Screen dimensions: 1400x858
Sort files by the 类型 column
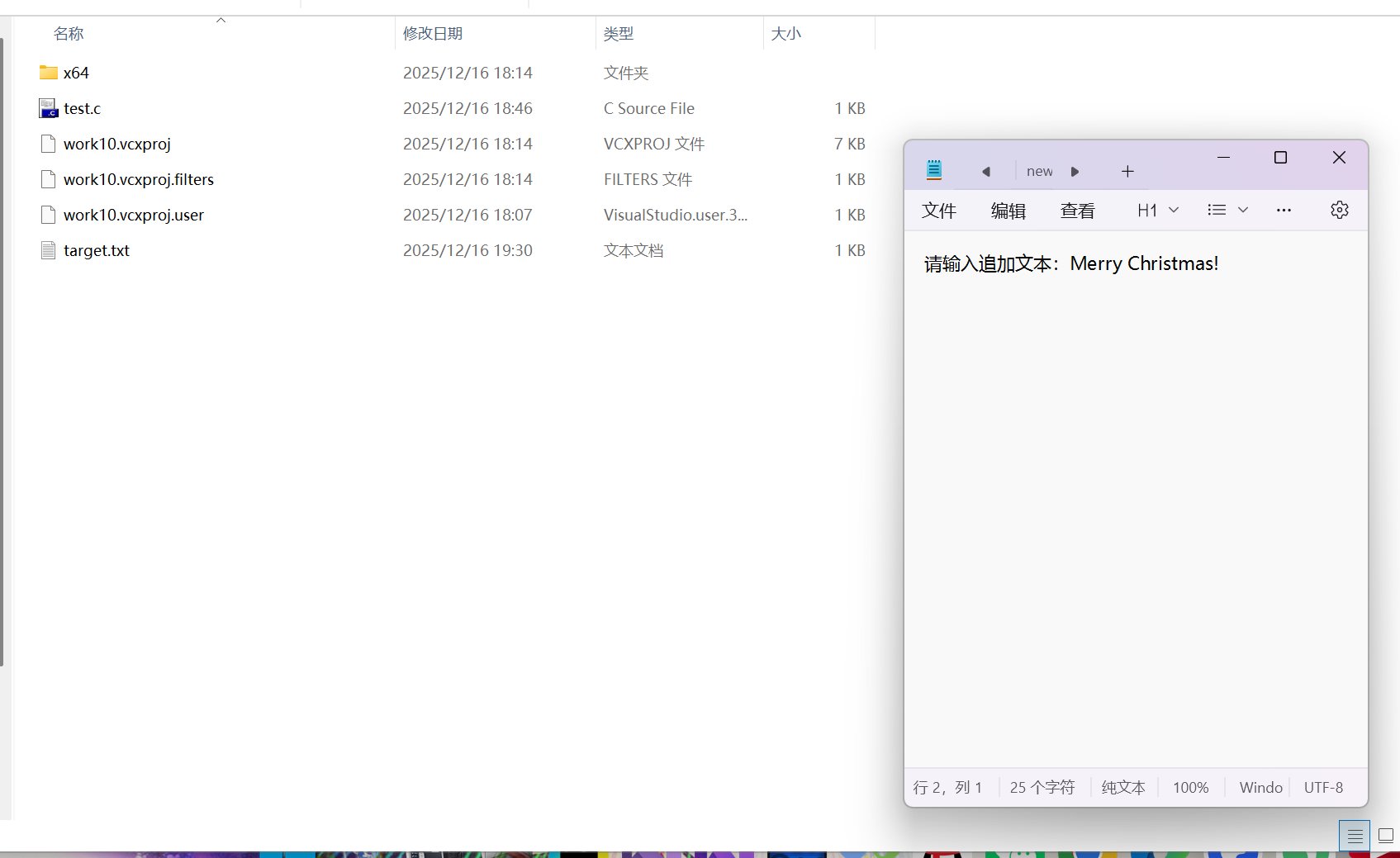point(619,34)
